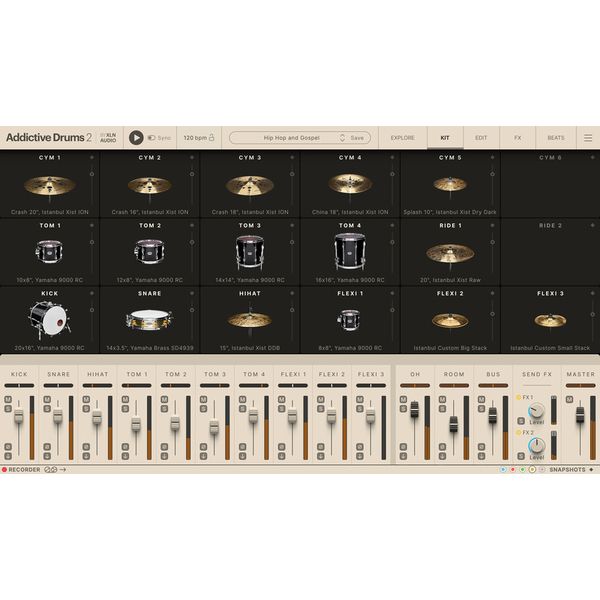Mute the TOM 2 mixer channel

click(x=164, y=399)
